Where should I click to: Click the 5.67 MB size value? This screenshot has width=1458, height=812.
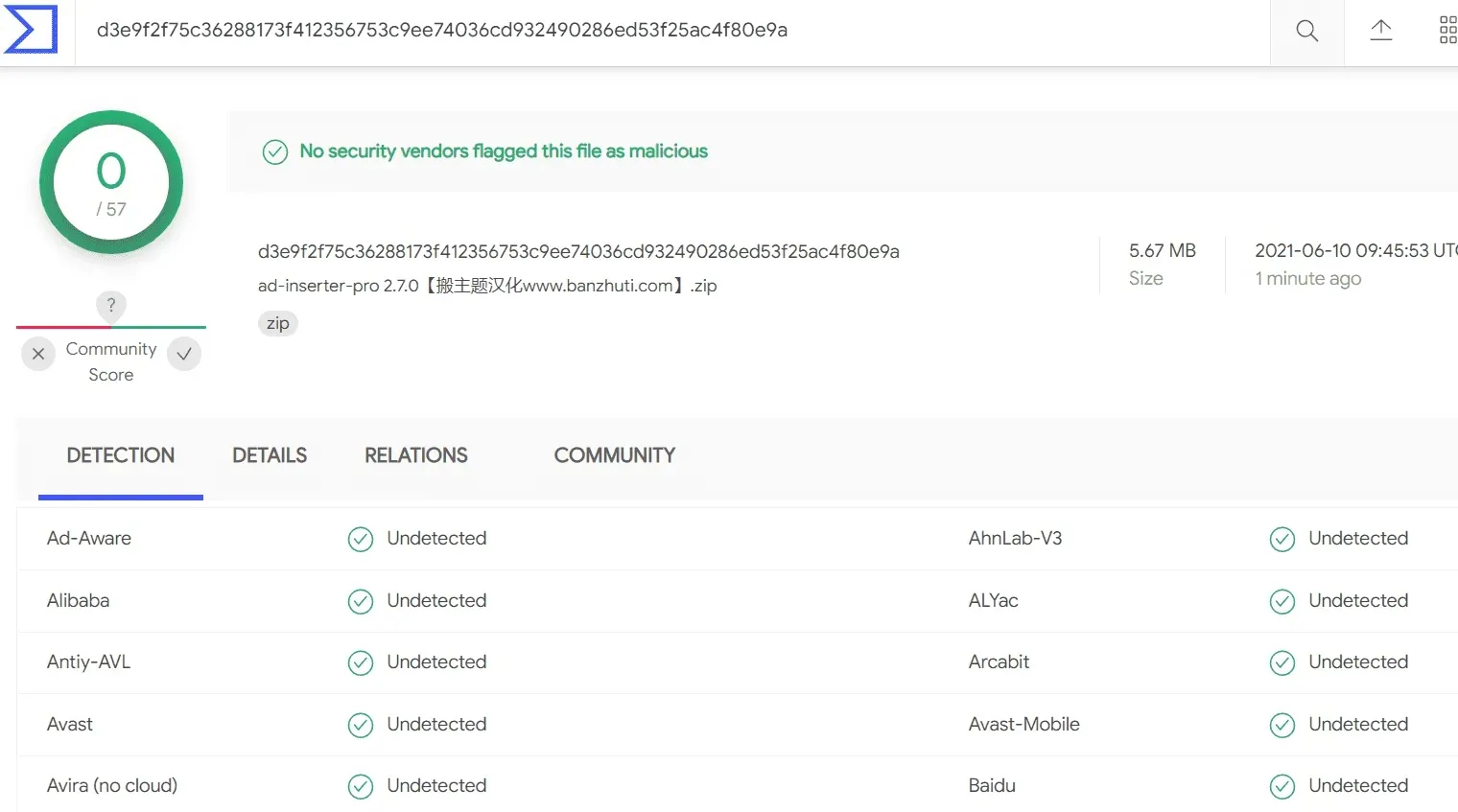[x=1163, y=250]
